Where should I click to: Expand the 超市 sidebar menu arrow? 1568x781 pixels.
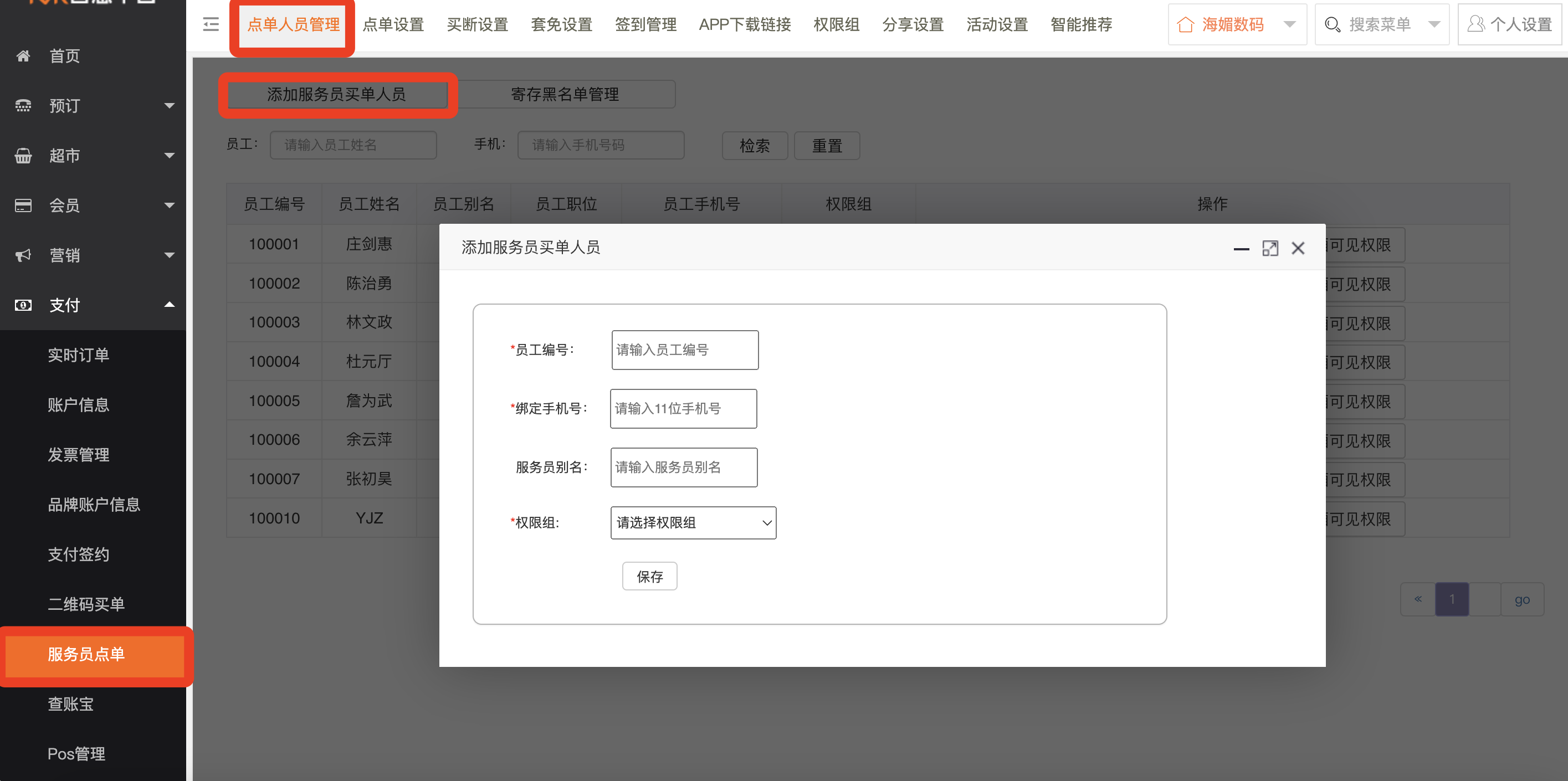pos(170,156)
